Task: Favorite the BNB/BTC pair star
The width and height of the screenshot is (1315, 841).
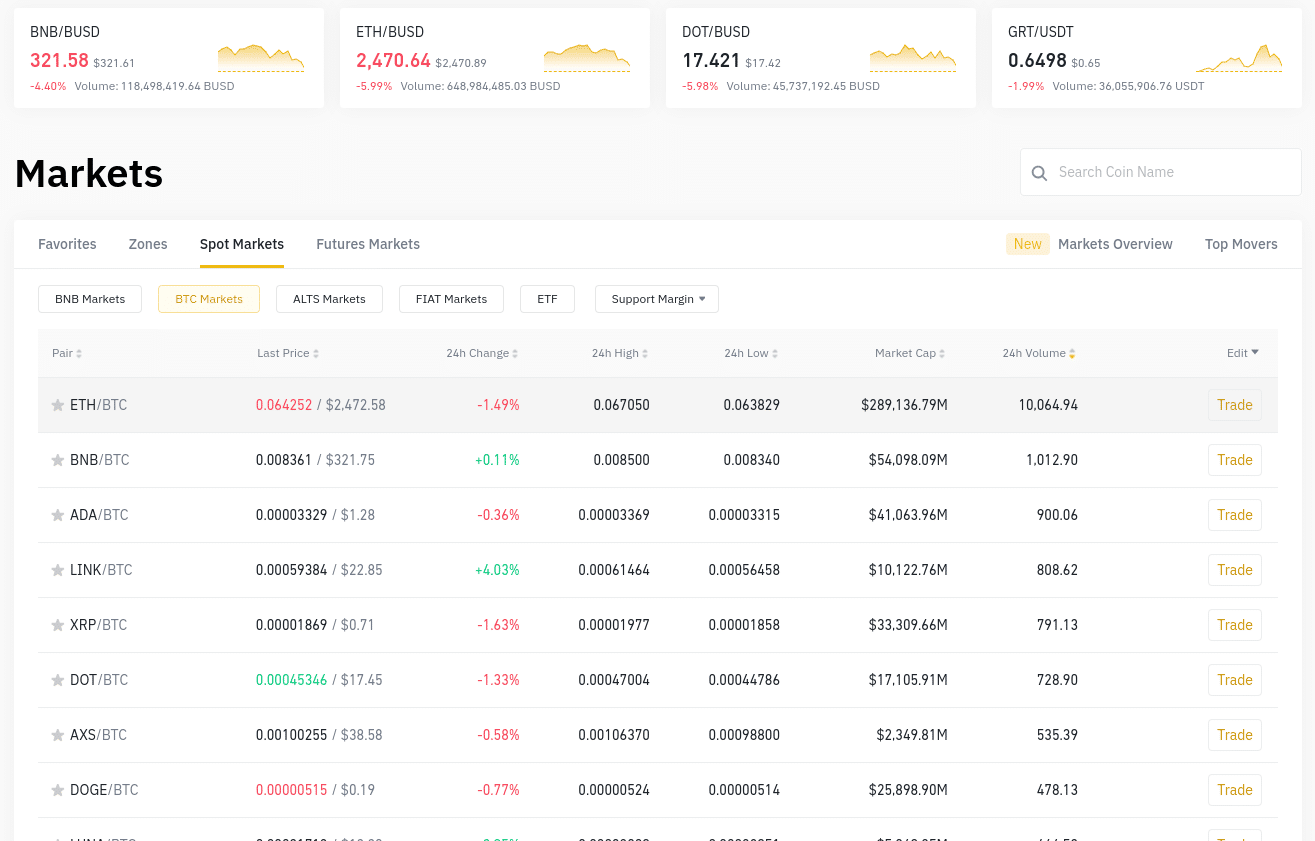Action: click(58, 460)
